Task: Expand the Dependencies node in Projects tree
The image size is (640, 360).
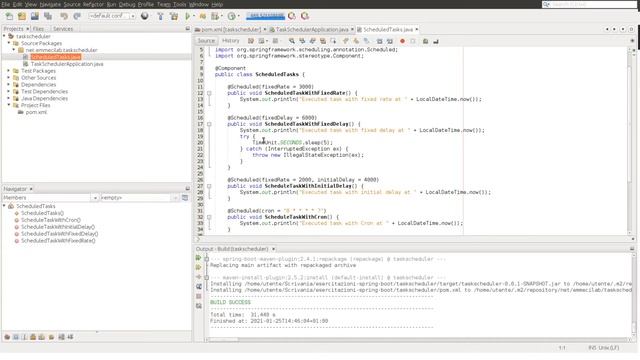Action: 9,84
